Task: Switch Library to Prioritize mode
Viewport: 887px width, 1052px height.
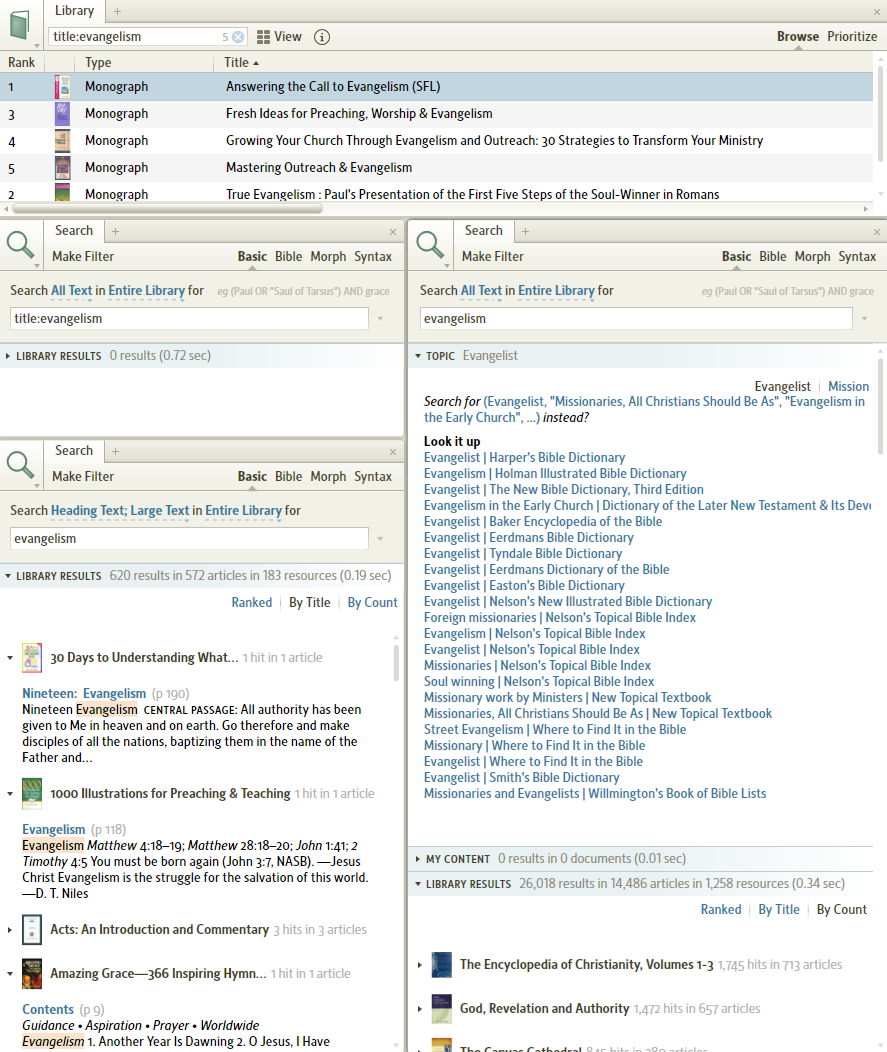Action: (852, 37)
